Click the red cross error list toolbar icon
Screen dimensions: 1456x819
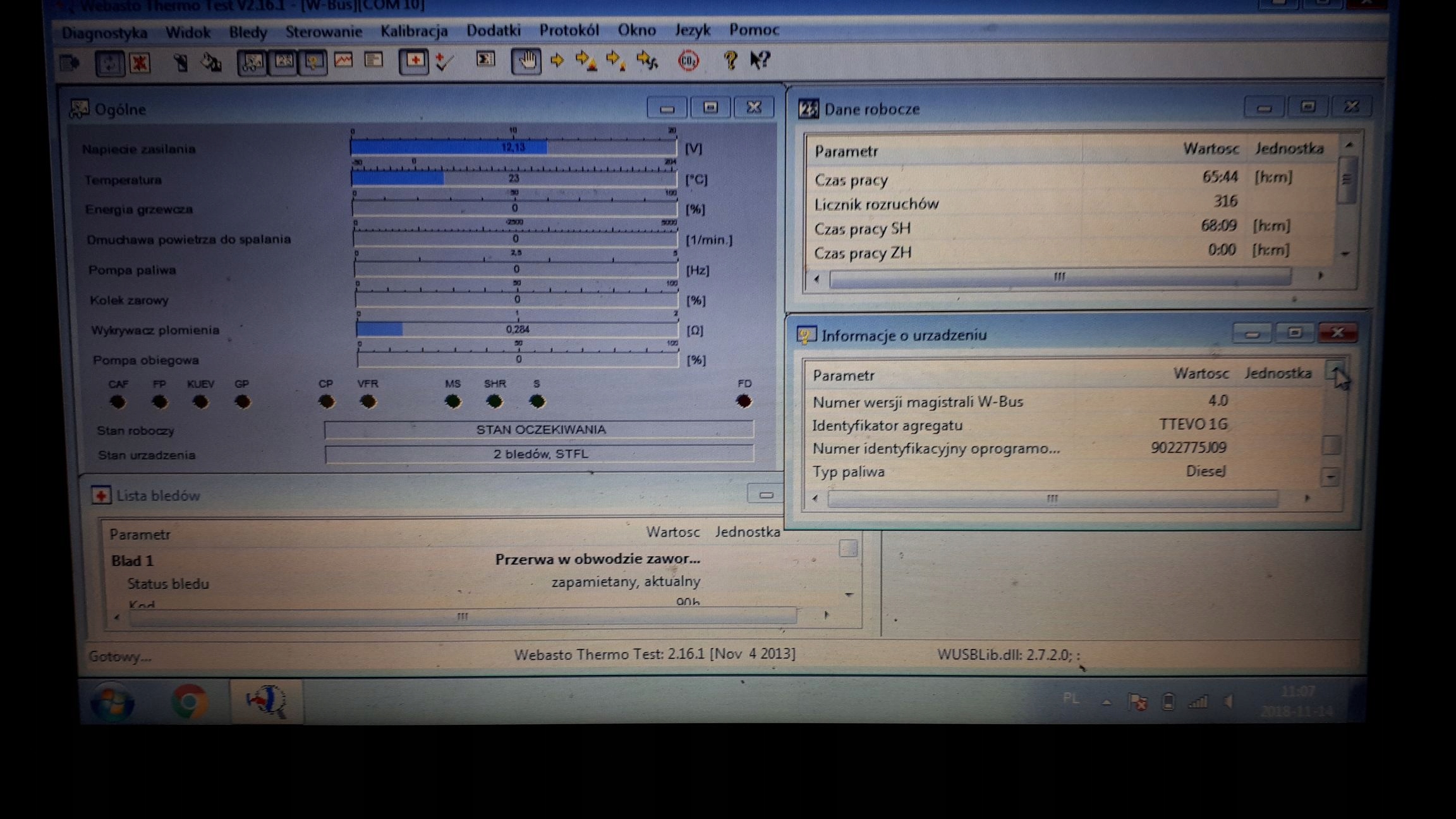(x=415, y=61)
